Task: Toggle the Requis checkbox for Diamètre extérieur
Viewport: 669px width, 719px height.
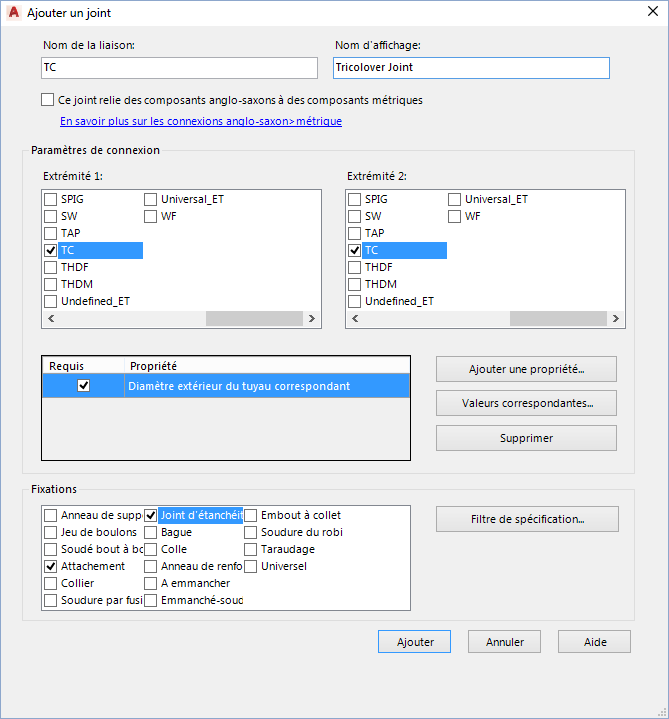Action: 84,386
